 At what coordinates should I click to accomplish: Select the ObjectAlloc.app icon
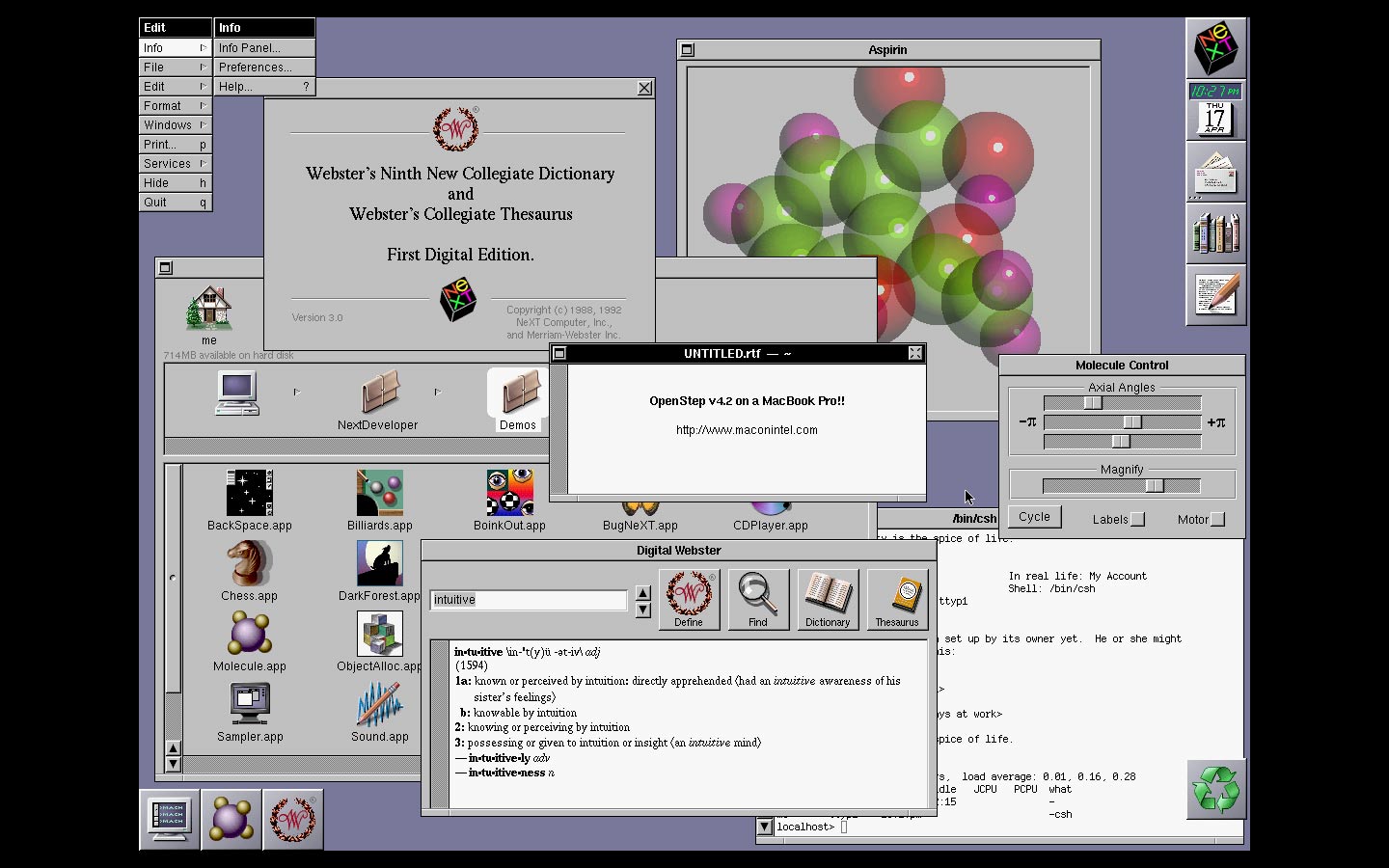point(379,634)
